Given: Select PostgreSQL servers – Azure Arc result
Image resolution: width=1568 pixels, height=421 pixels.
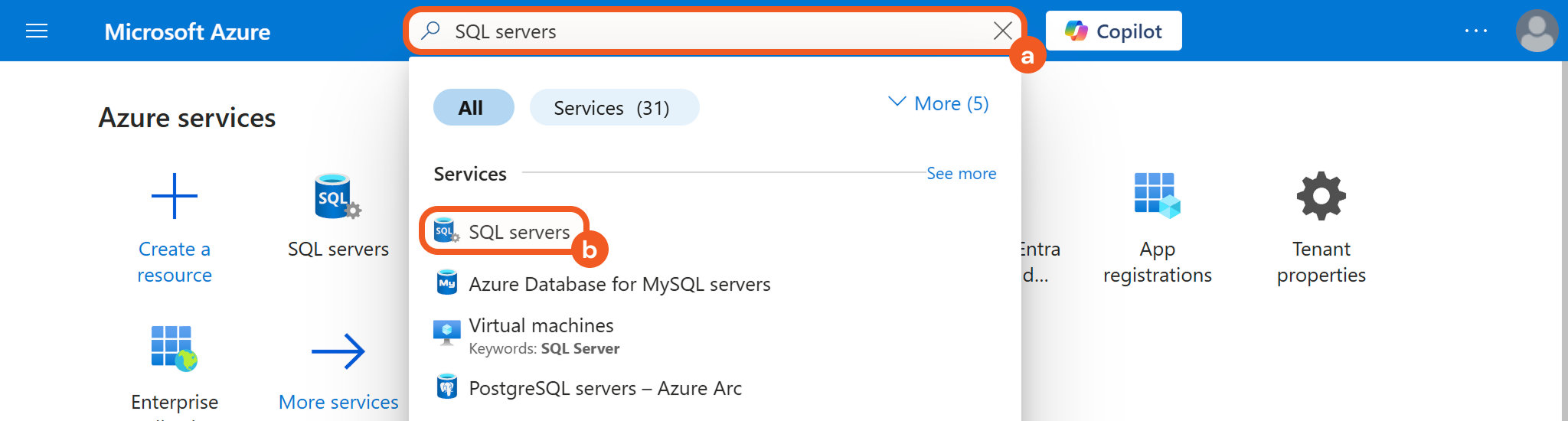Looking at the screenshot, I should 604,388.
